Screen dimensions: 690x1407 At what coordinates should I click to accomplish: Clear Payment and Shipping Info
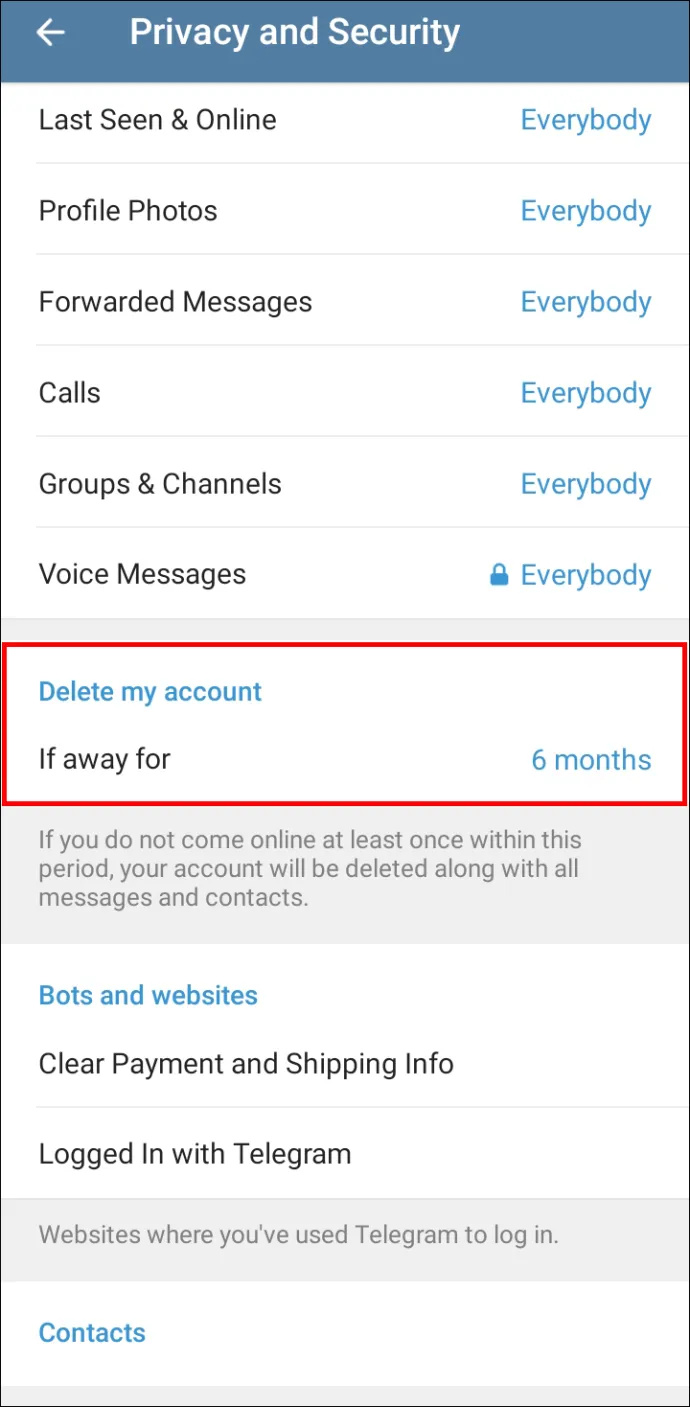pyautogui.click(x=345, y=1063)
